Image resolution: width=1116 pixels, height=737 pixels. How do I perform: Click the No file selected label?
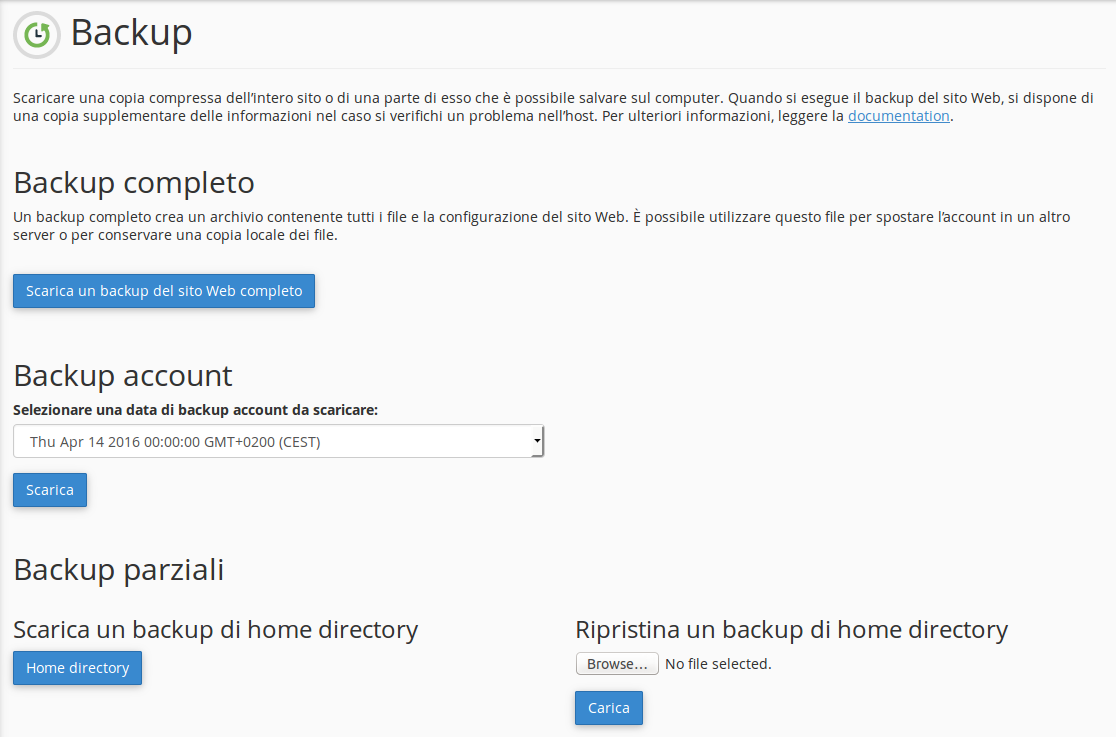pos(718,664)
